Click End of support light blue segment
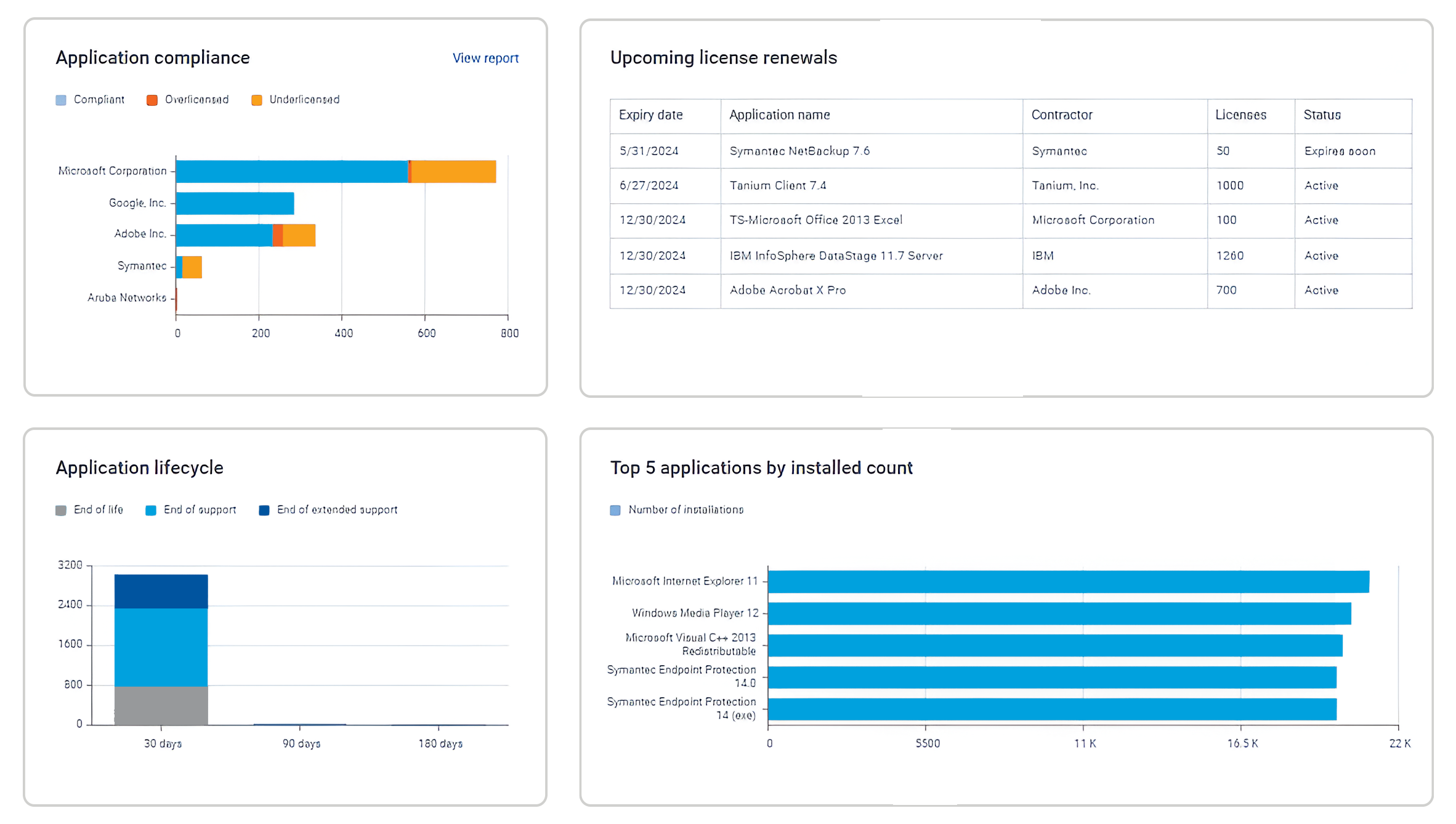Screen dimensions: 1456x824 pos(161,647)
